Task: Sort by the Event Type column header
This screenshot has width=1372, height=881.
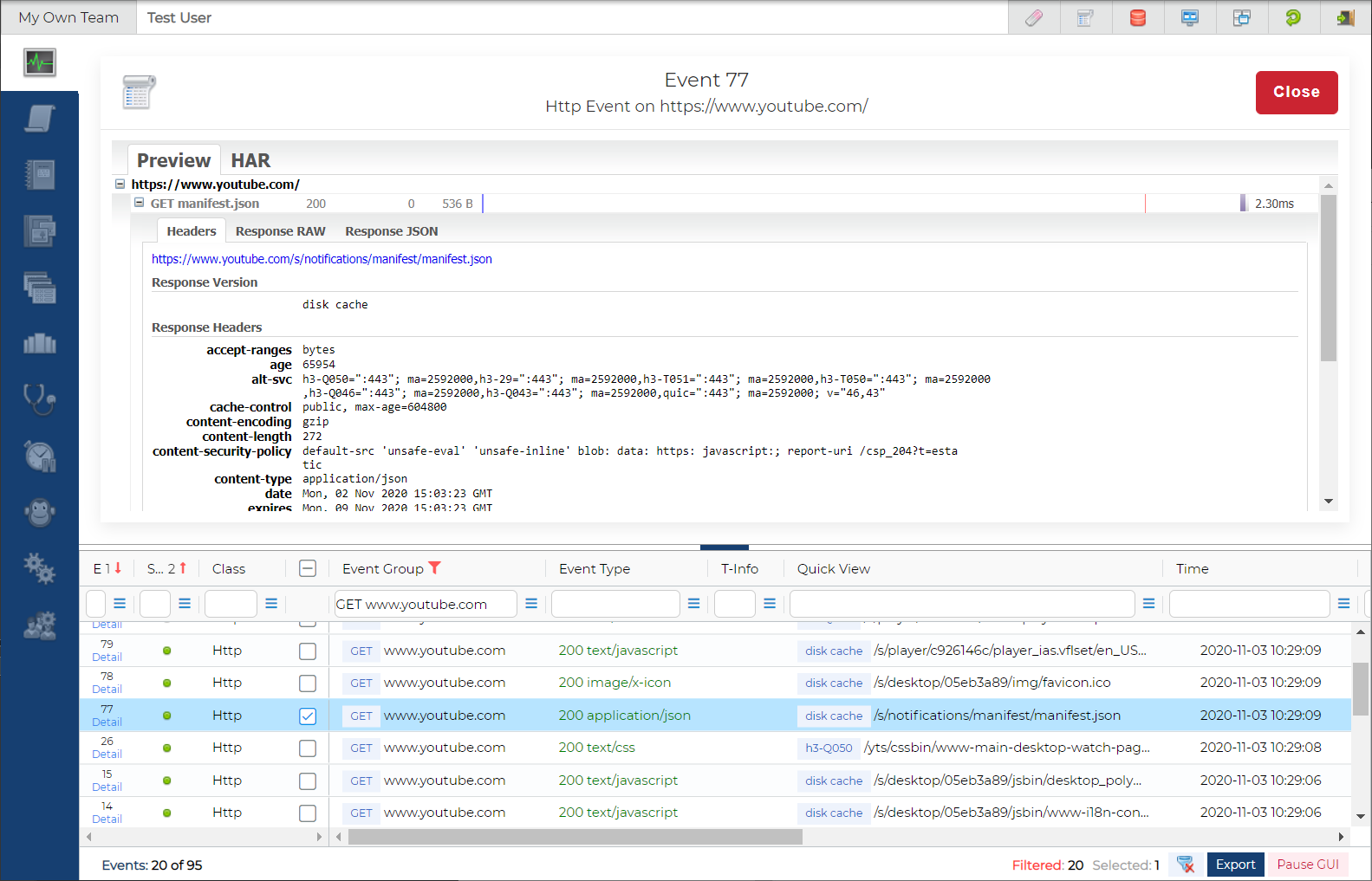Action: point(595,568)
